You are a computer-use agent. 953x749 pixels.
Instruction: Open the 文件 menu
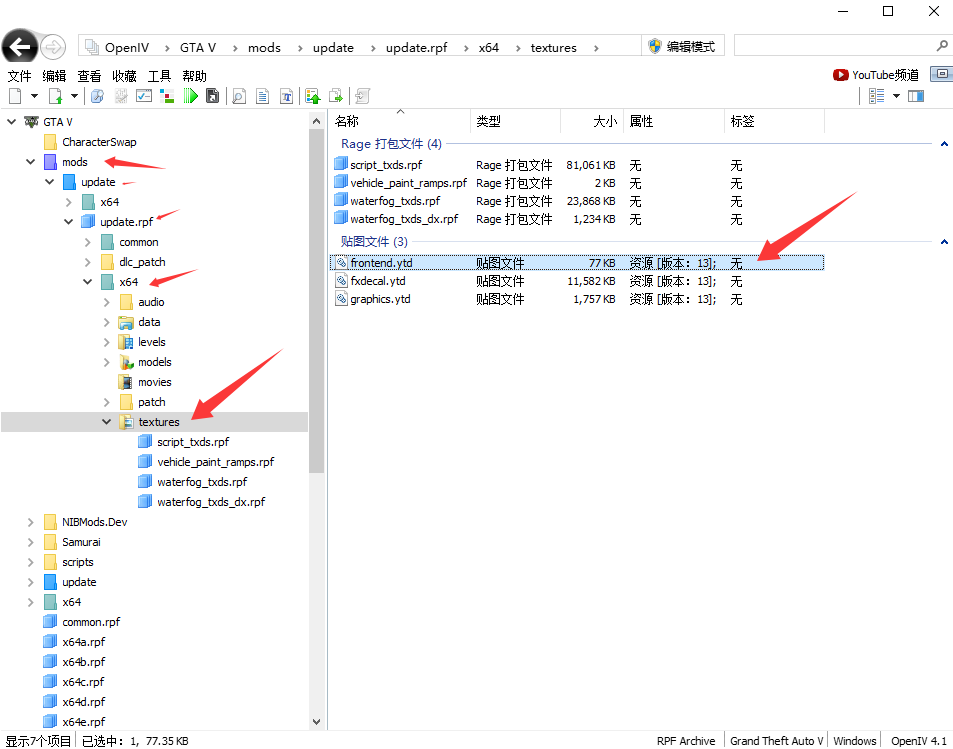click(19, 76)
